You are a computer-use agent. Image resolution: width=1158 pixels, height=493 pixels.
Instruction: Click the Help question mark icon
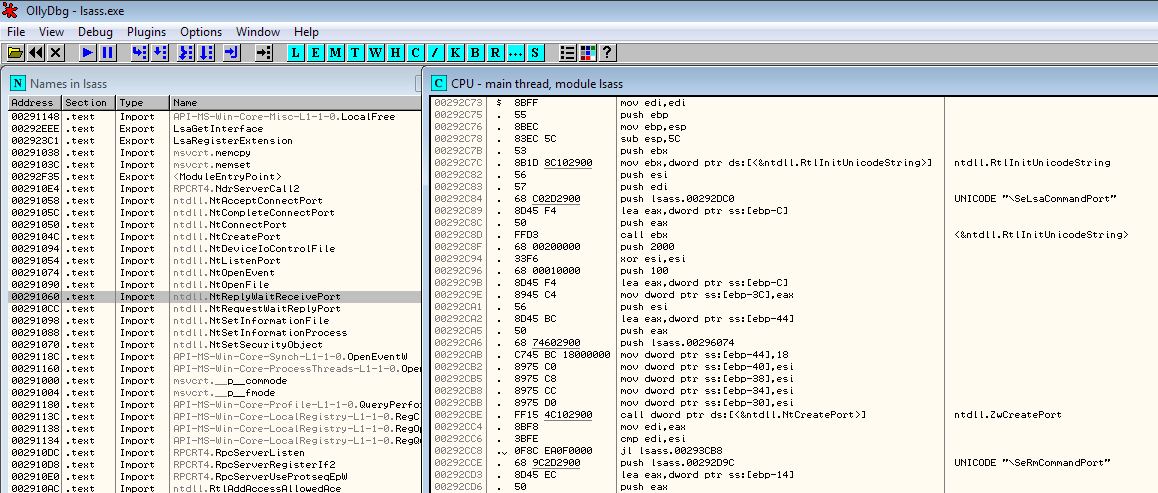[x=606, y=52]
